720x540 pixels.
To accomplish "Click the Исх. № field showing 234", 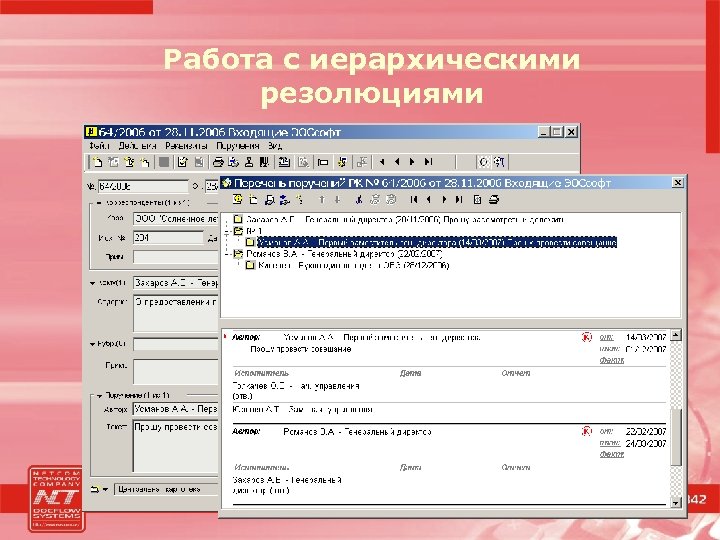I will (168, 238).
